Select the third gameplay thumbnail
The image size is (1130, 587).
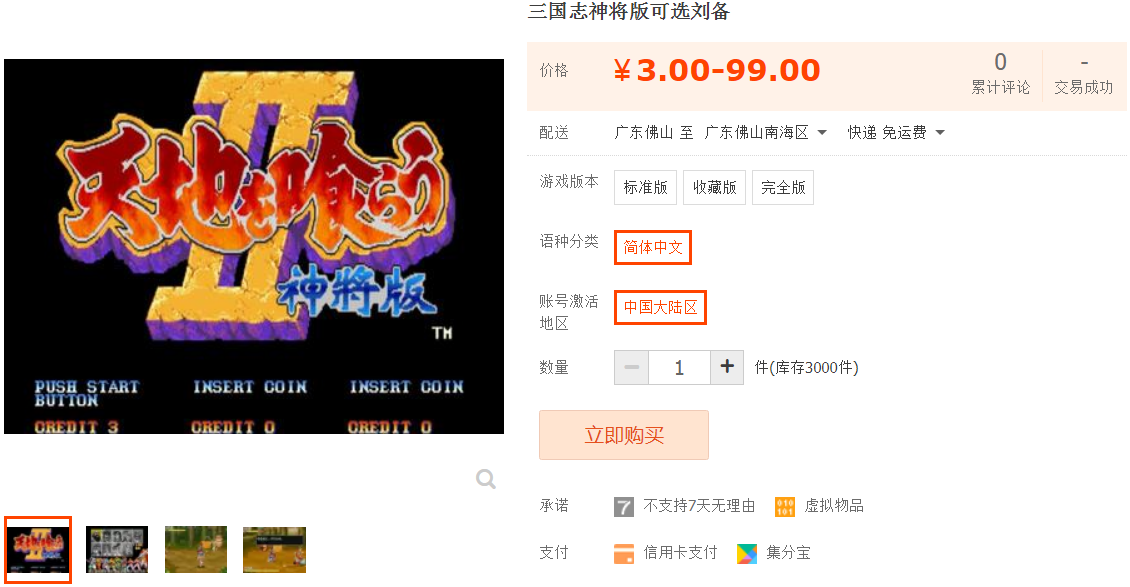coord(196,550)
